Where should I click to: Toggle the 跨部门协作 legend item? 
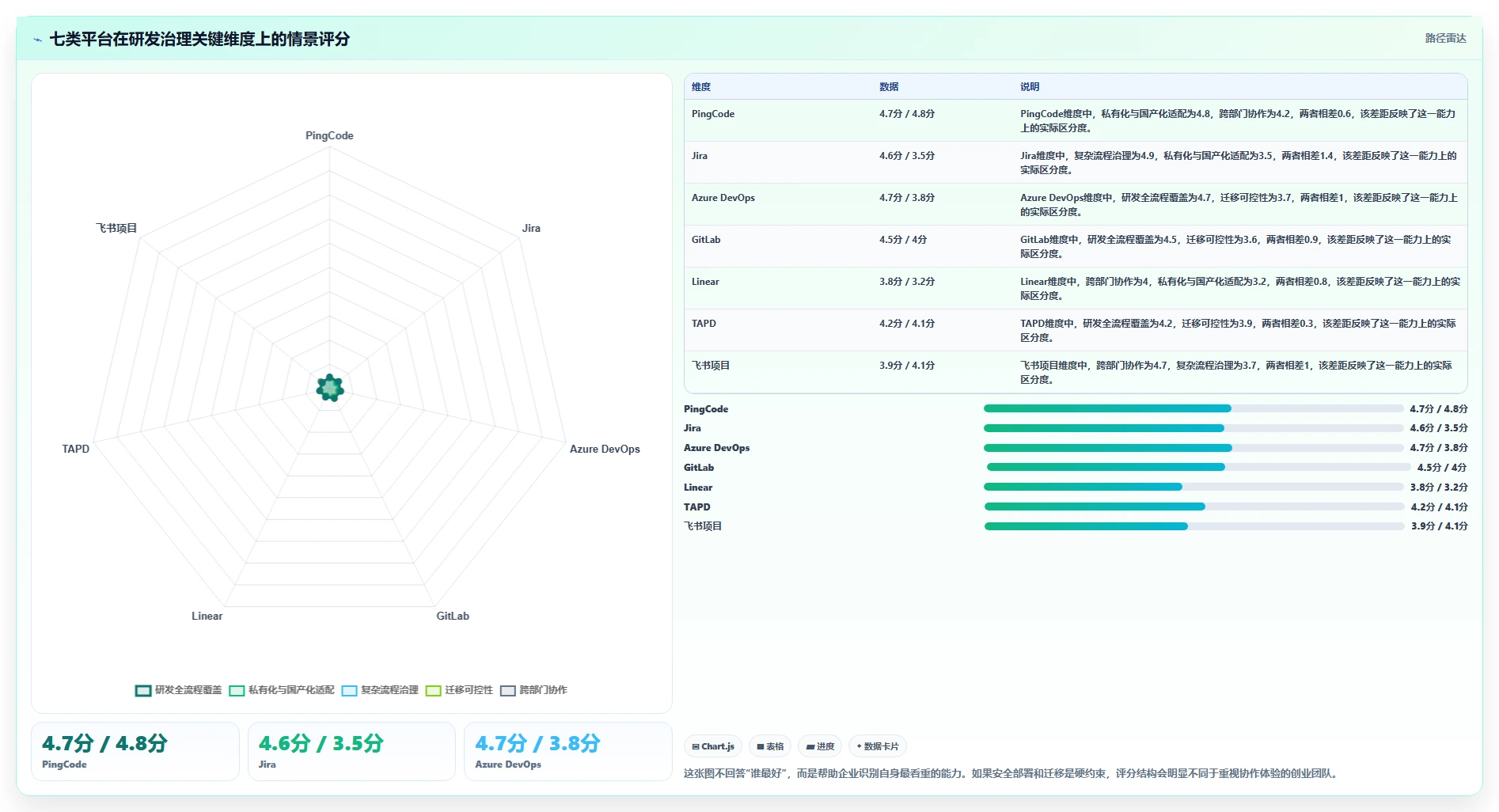click(x=533, y=690)
